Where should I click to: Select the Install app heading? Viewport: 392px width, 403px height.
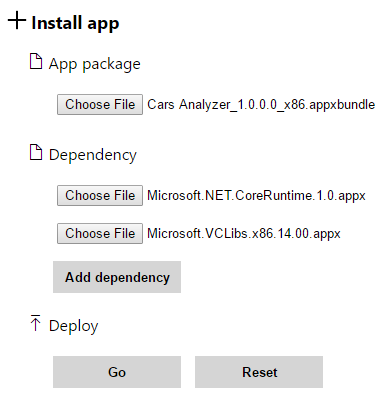tap(75, 23)
